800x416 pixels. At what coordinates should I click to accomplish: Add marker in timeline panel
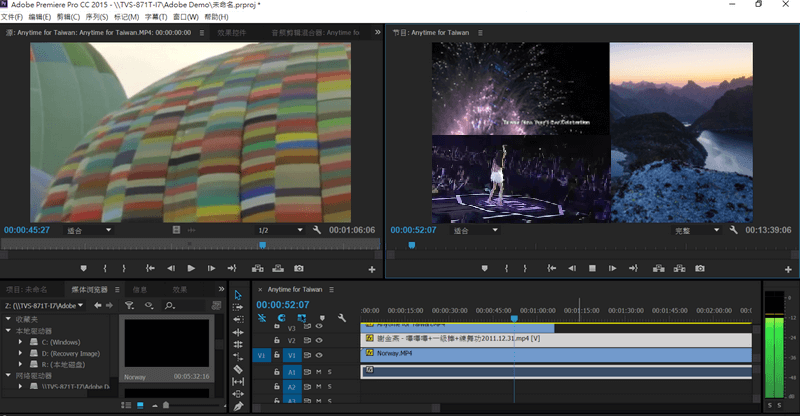click(x=322, y=318)
